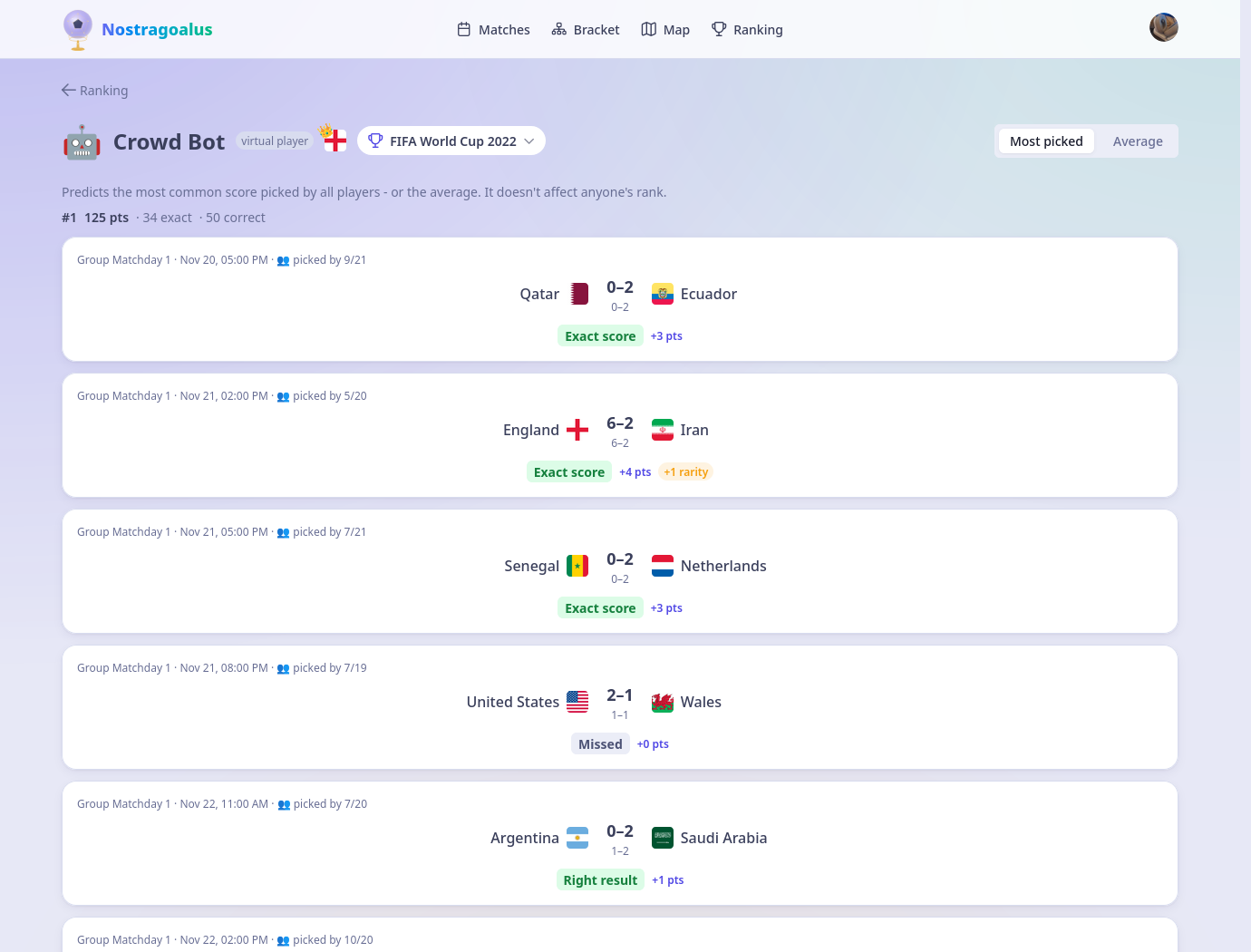Screen dimensions: 1251x952
Task: Click the Saudi Arabia flag icon
Action: coord(663,838)
